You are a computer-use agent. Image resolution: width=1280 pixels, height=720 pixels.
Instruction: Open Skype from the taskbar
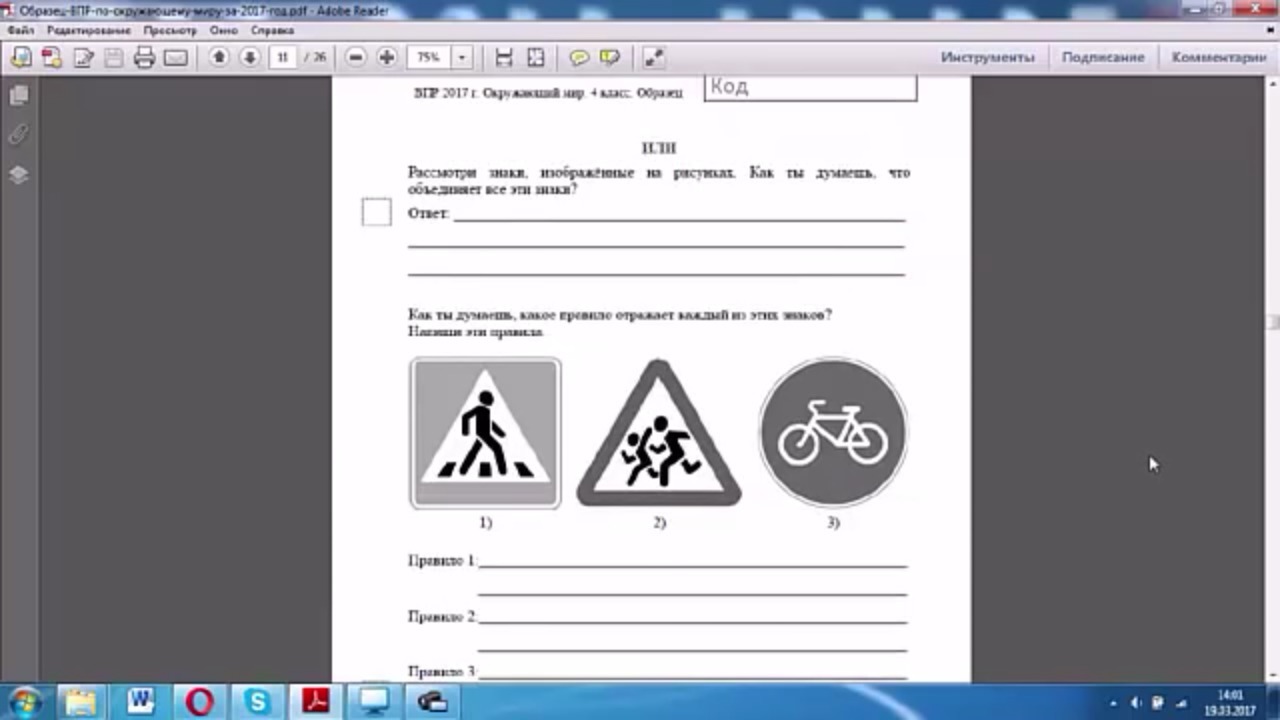point(257,701)
